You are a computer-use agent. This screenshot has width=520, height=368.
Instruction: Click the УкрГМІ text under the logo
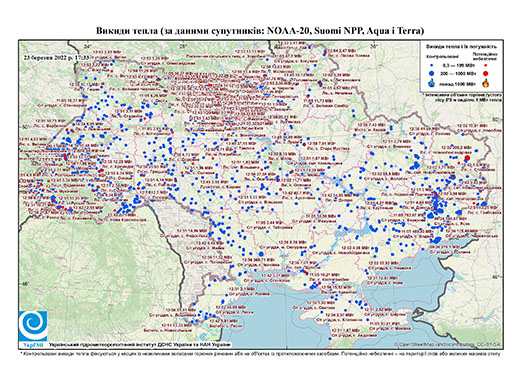pyautogui.click(x=33, y=344)
